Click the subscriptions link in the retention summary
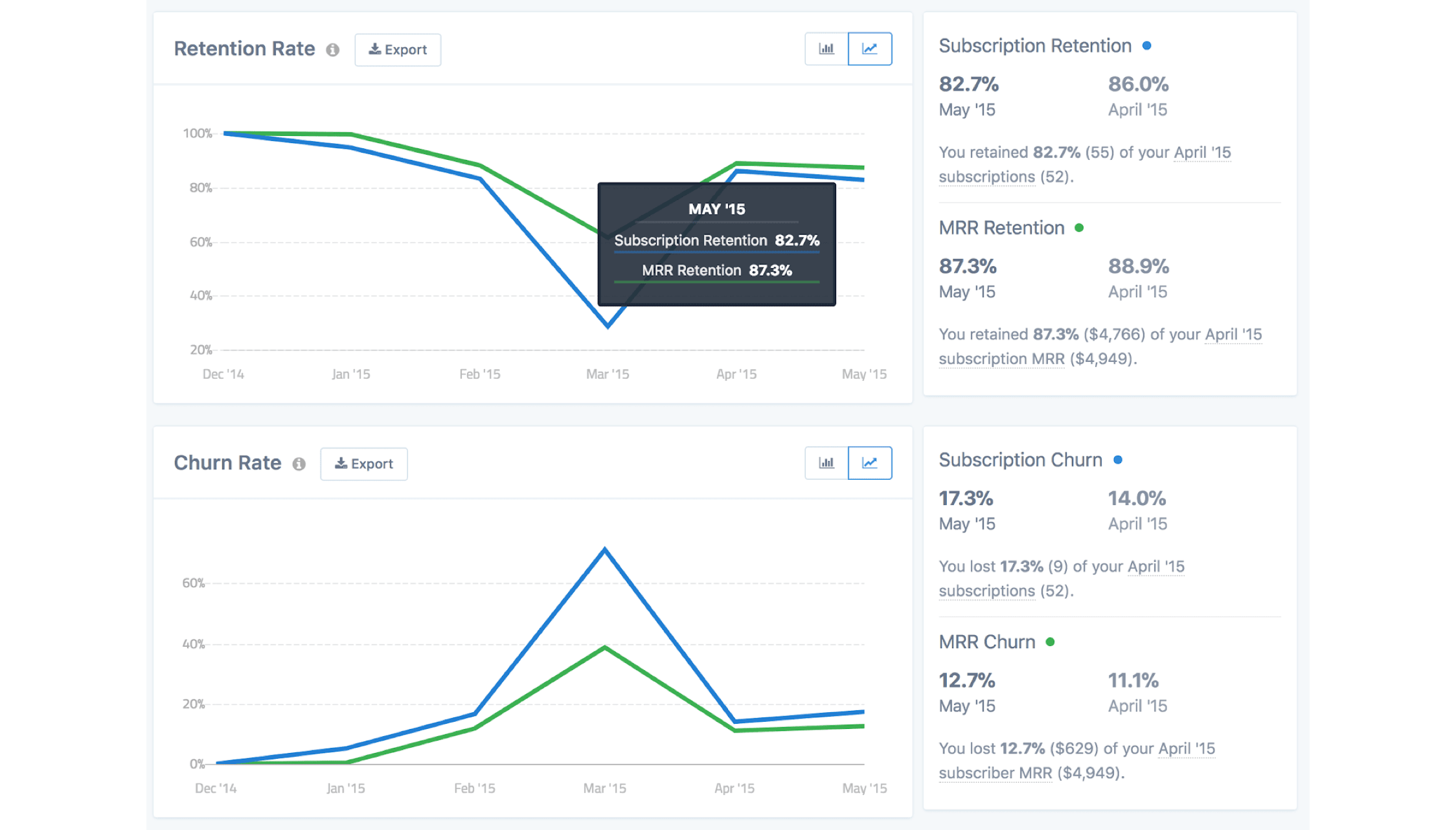This screenshot has height=830, width=1456. 986,177
